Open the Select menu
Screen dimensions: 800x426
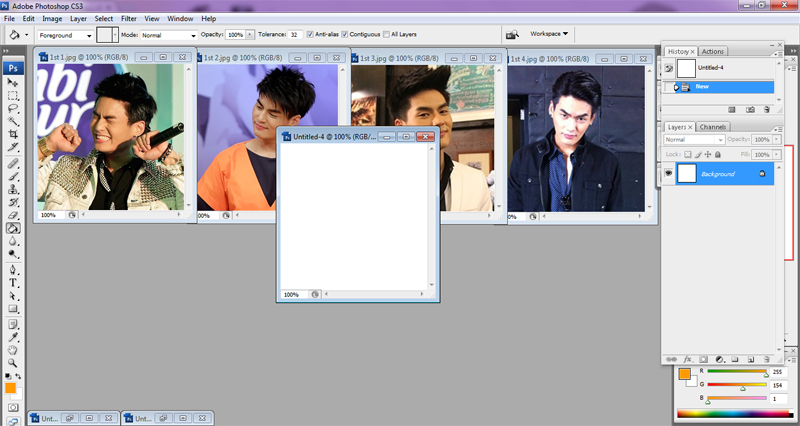[104, 18]
